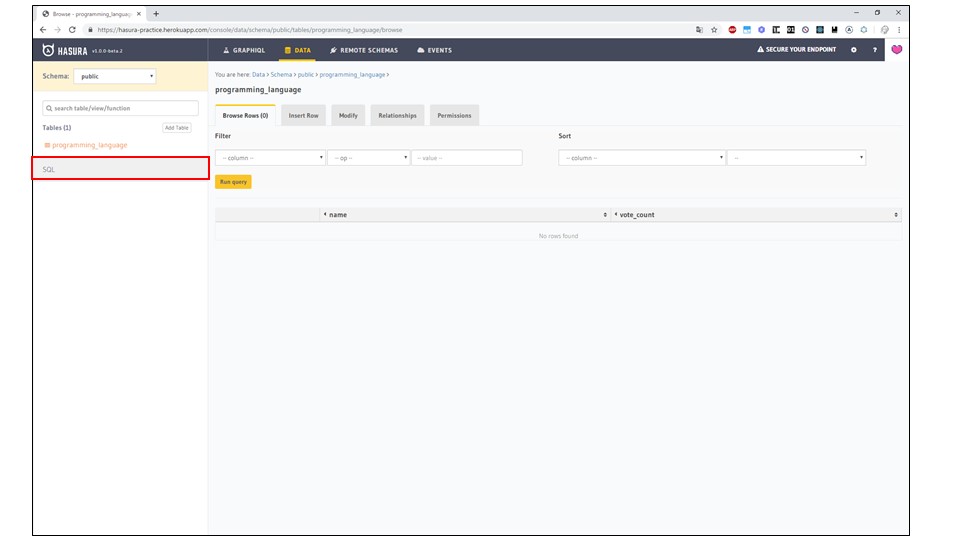This screenshot has height=540, width=960.
Task: Switch to the Data tab
Action: pos(298,50)
